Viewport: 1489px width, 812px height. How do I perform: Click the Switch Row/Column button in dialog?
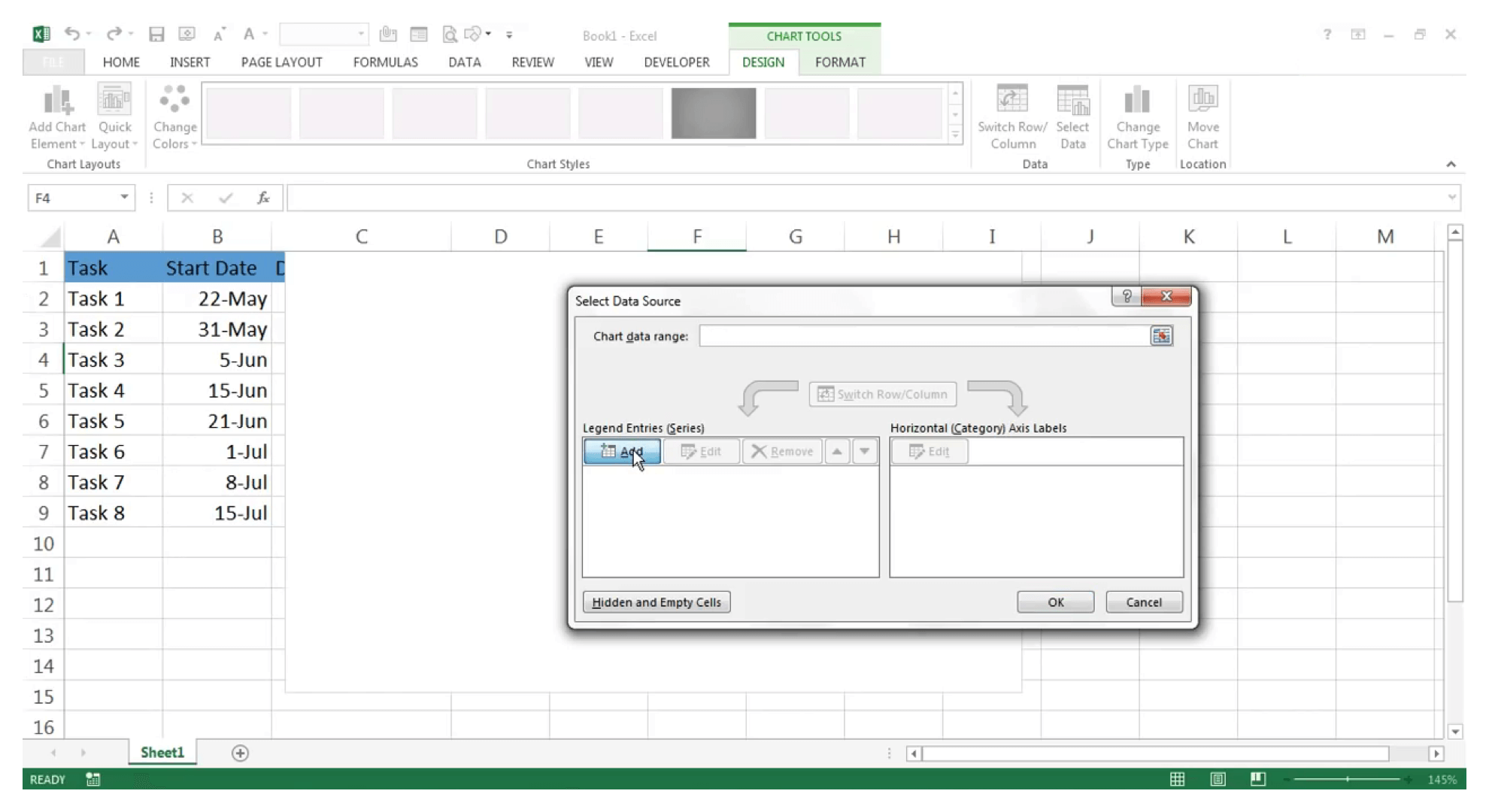click(882, 393)
